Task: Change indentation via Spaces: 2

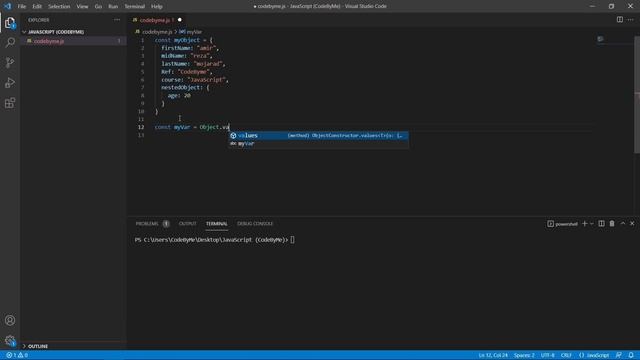Action: [524, 355]
